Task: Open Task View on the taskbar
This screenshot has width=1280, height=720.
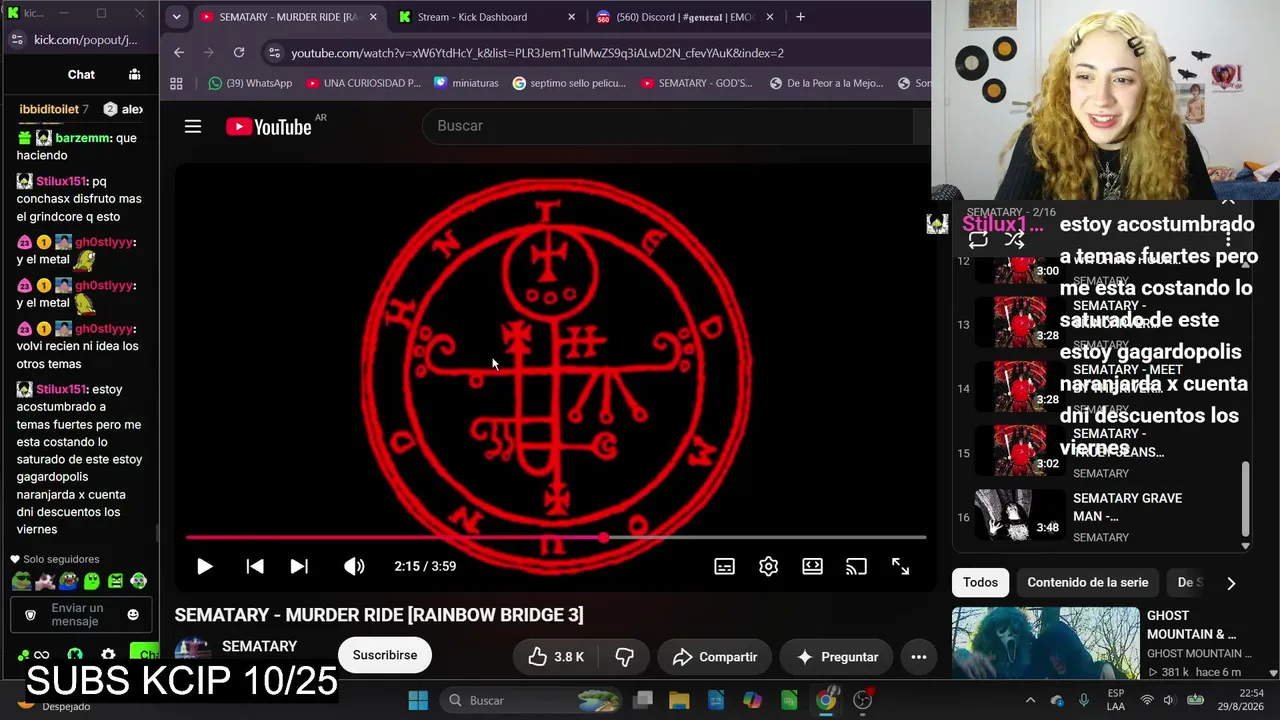Action: pos(643,700)
